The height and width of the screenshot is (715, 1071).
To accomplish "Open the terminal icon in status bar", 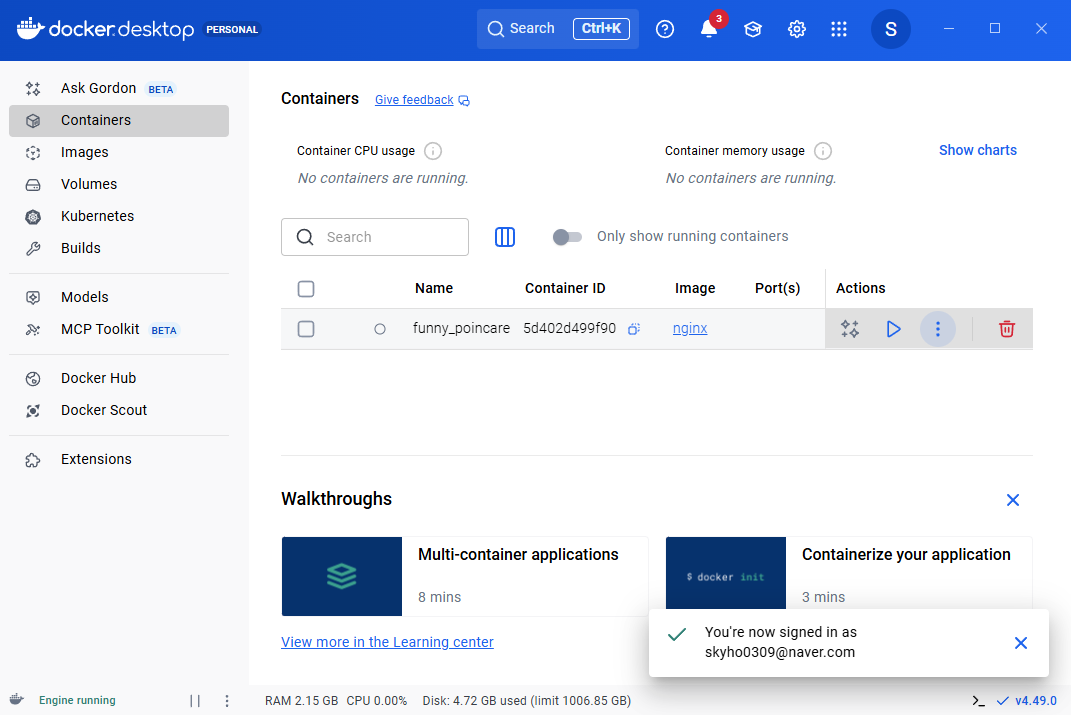I will pos(978,701).
